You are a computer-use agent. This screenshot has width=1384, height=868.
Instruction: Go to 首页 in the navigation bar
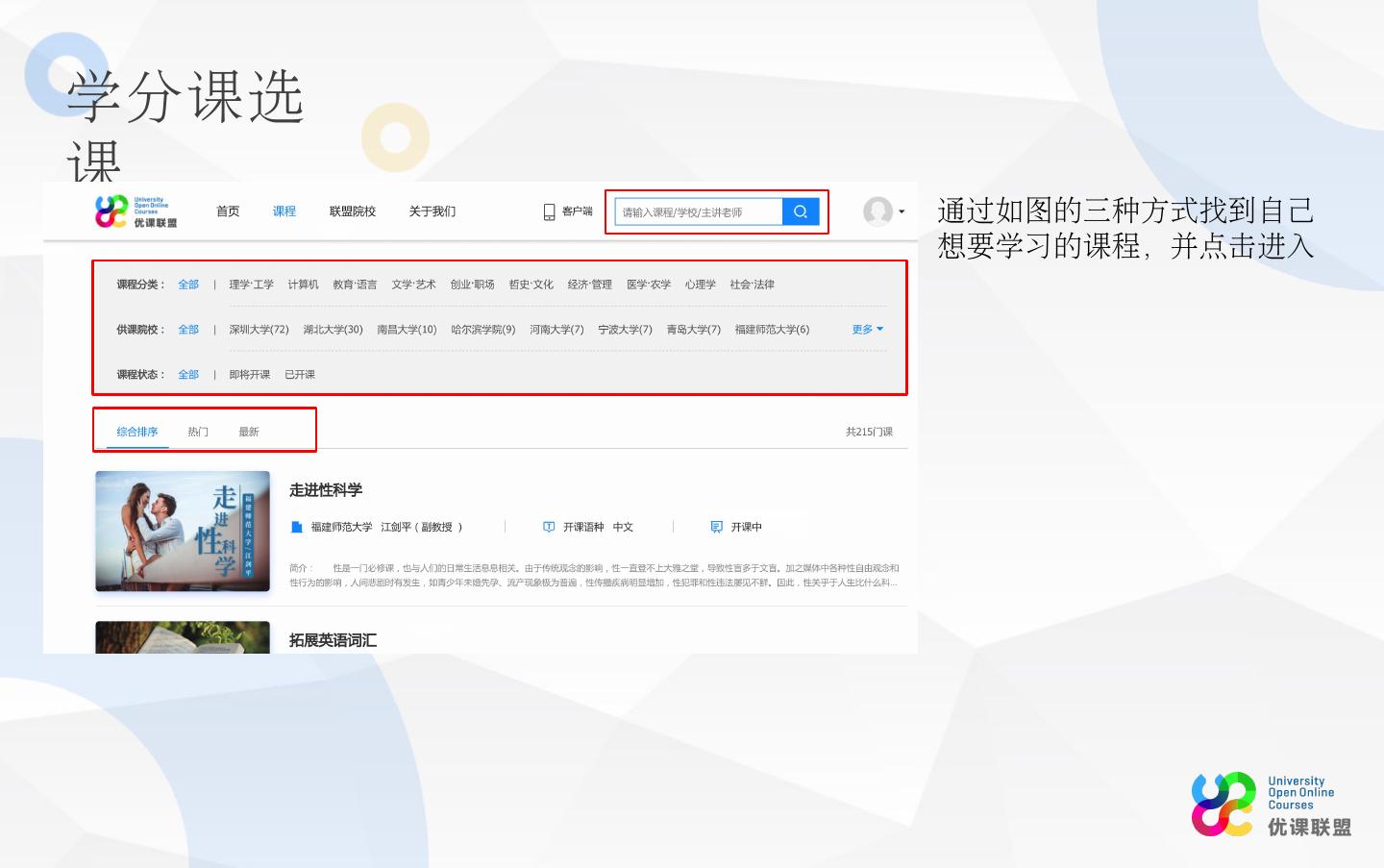(228, 211)
